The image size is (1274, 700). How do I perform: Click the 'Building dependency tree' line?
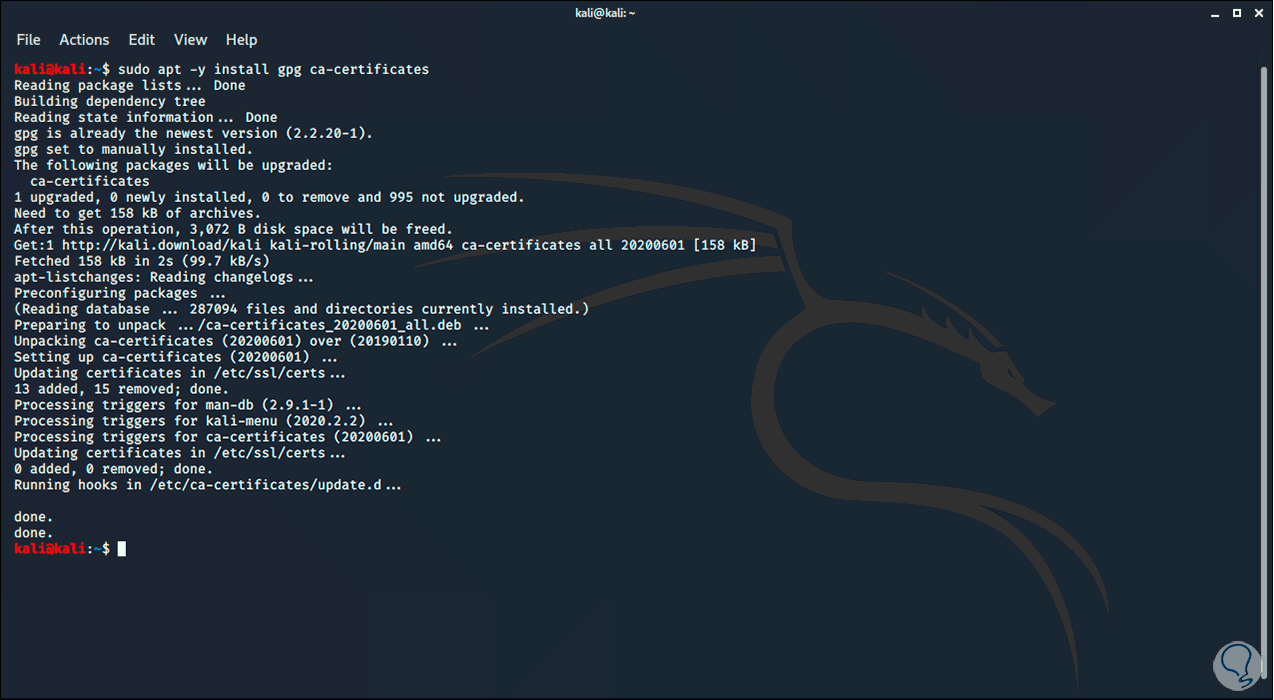point(110,101)
